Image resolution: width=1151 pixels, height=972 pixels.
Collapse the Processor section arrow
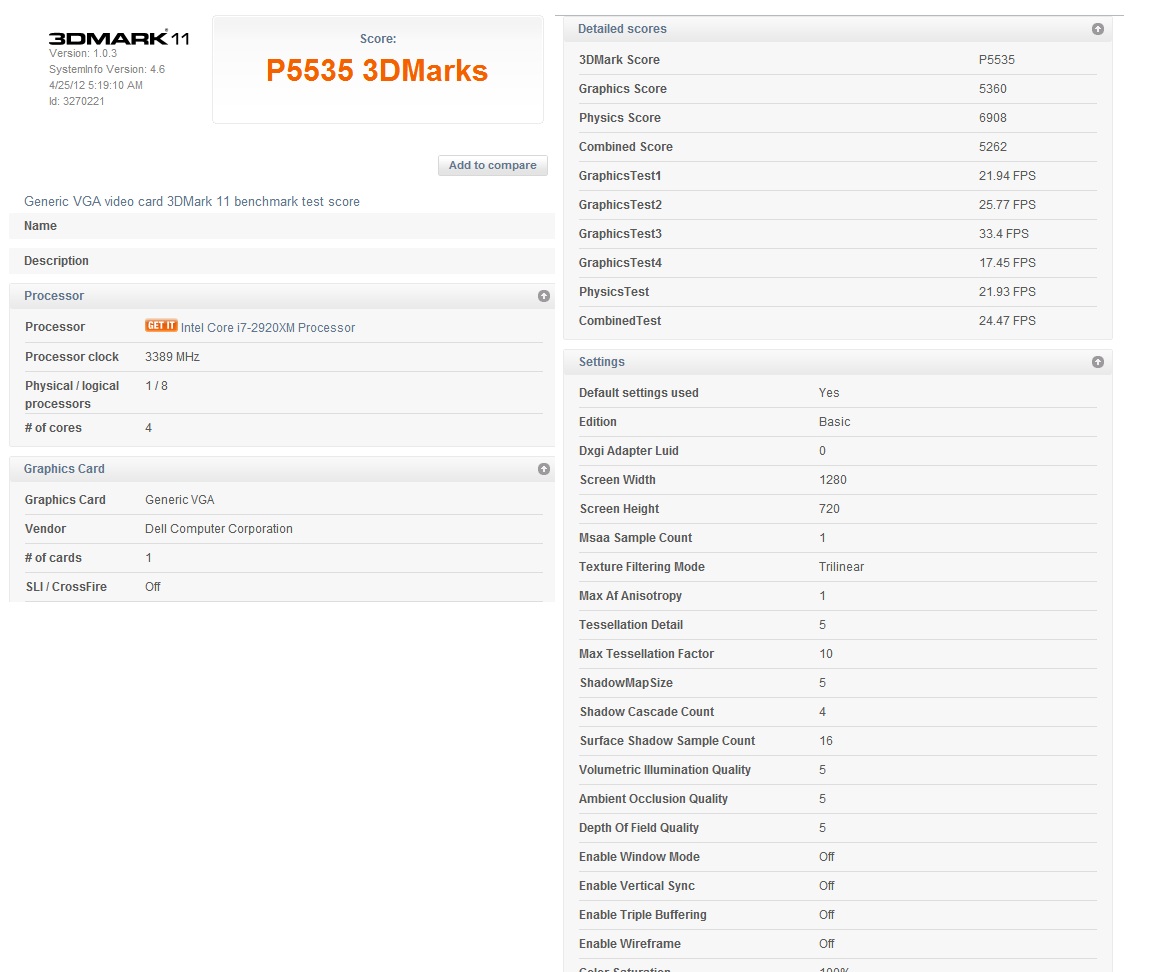(544, 296)
